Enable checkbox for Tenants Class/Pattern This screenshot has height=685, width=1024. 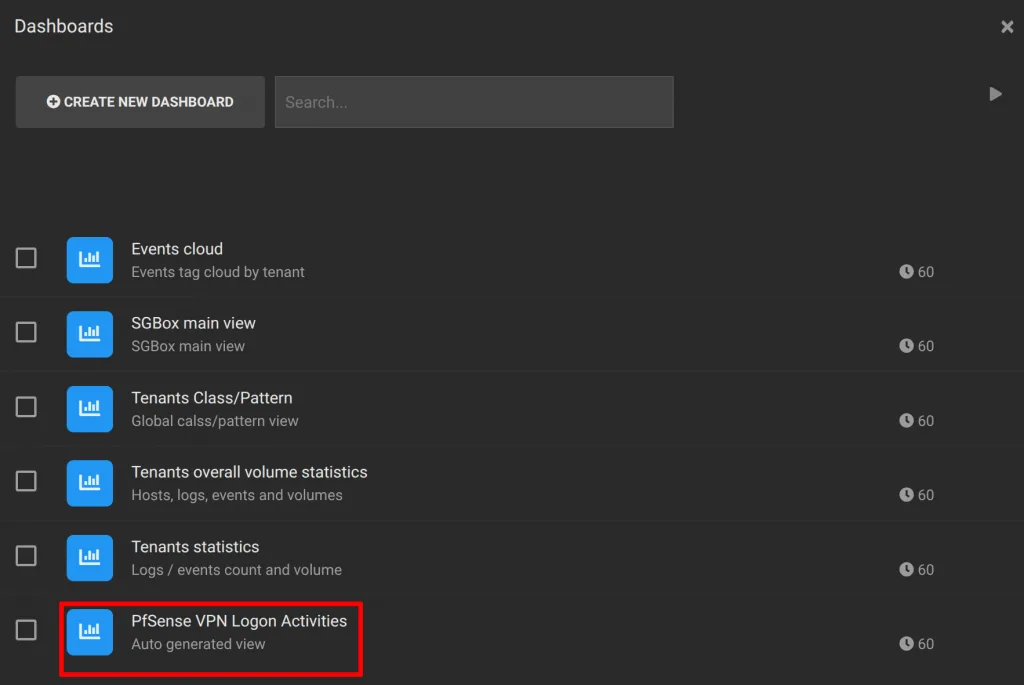click(x=26, y=407)
